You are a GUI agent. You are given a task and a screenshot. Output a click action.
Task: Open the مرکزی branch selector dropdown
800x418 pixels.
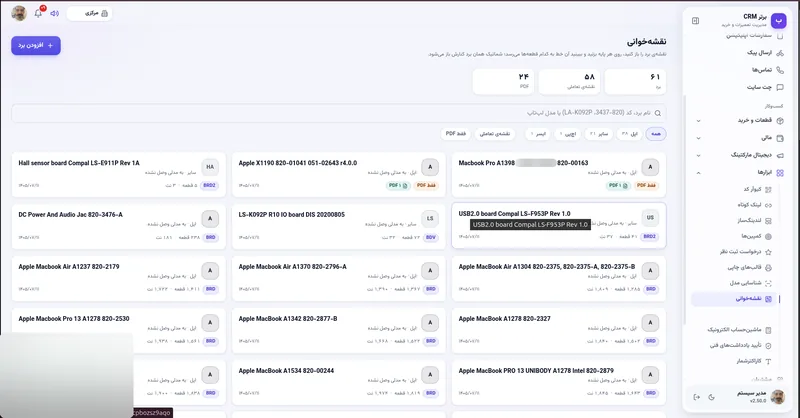tap(89, 13)
